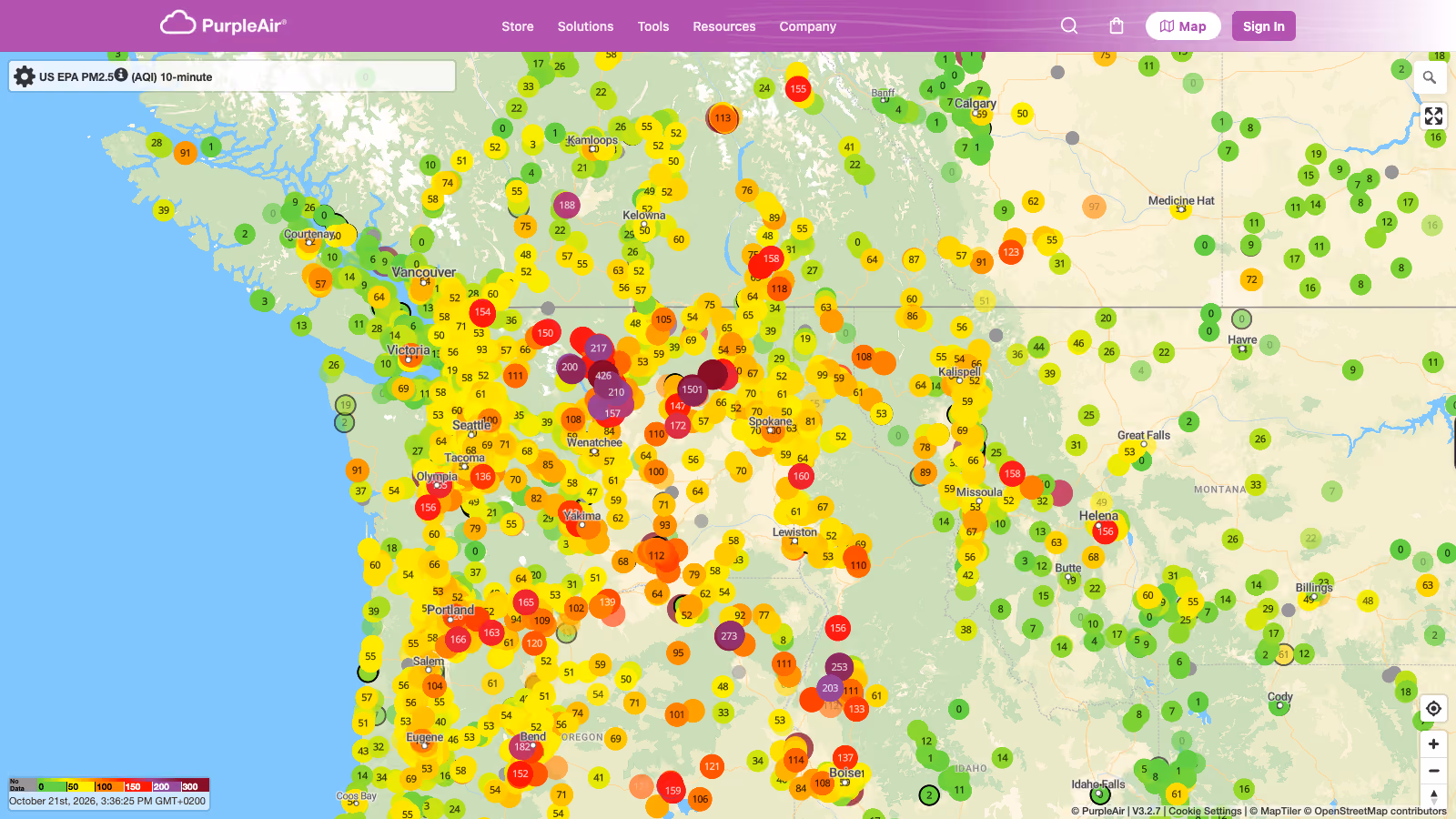Select the red 155 sensor marker

point(798,88)
